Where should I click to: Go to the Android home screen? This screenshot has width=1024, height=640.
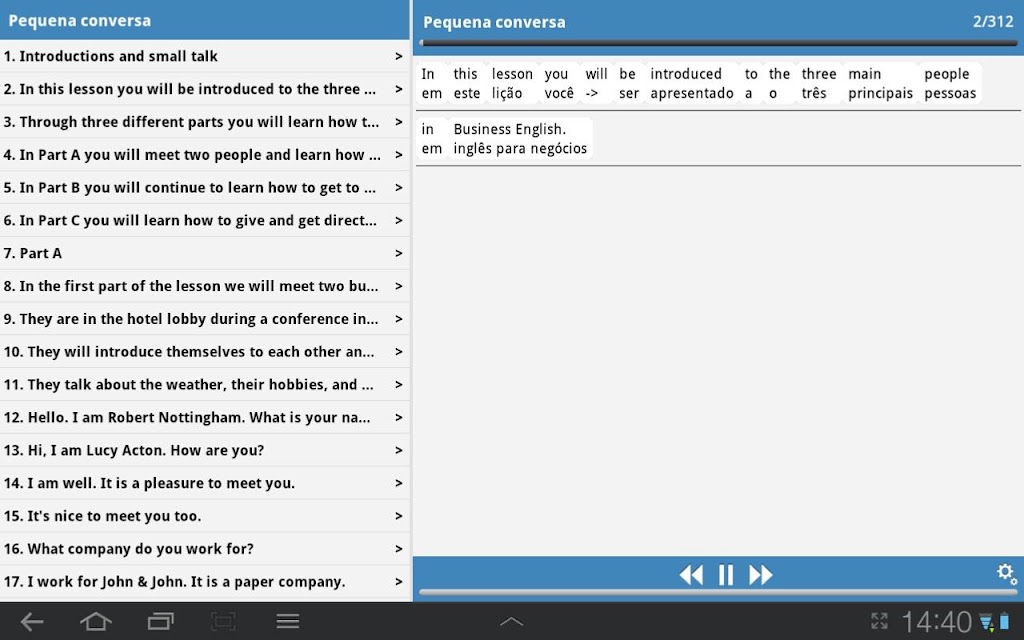coord(95,622)
